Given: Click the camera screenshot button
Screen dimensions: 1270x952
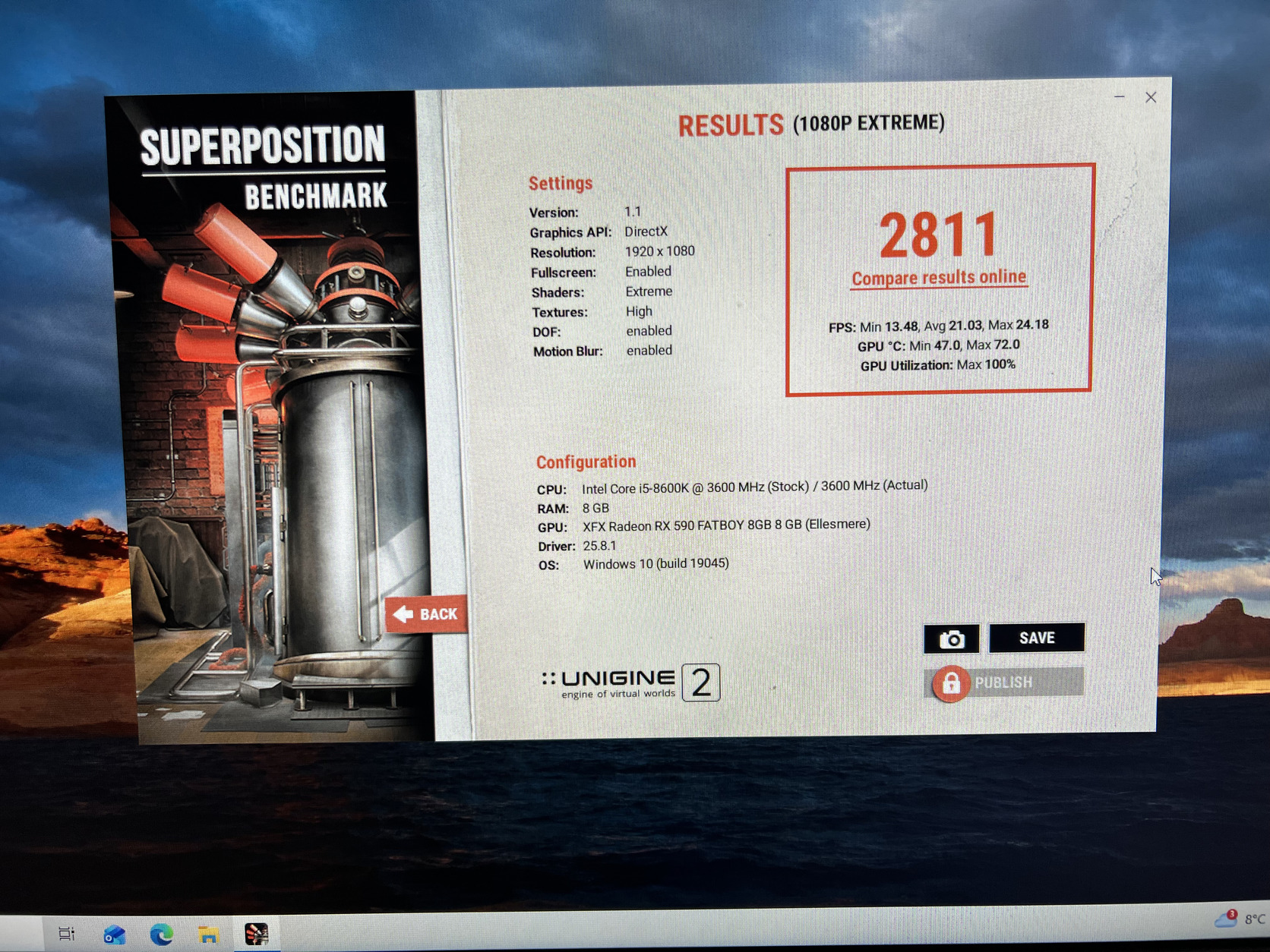Looking at the screenshot, I should coord(951,639).
